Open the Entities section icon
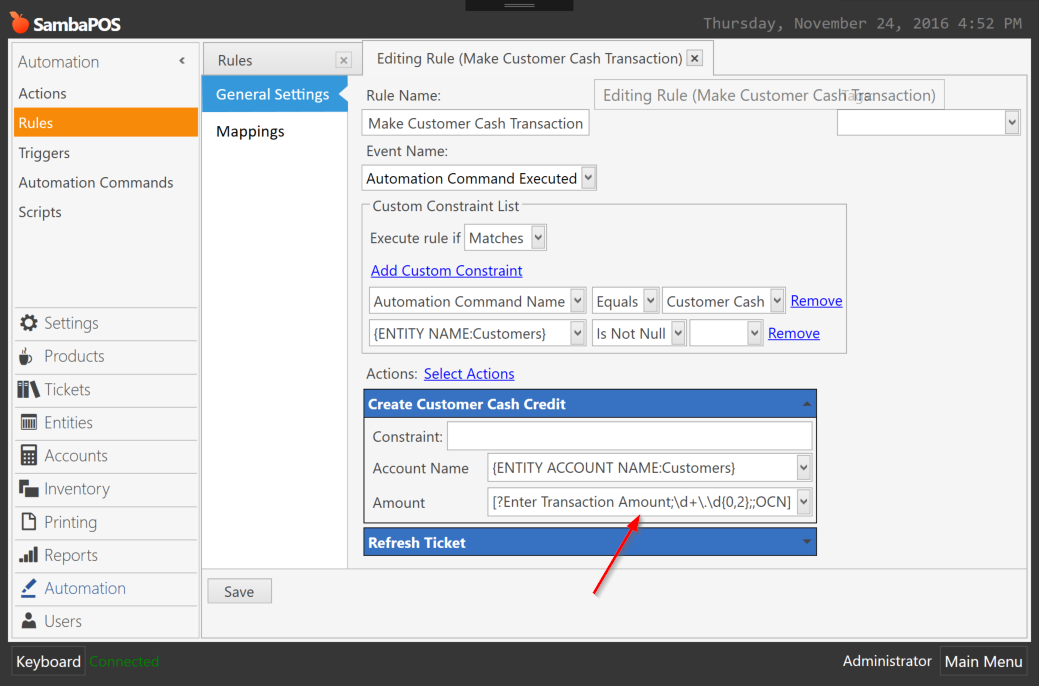1039x686 pixels. [x=28, y=423]
